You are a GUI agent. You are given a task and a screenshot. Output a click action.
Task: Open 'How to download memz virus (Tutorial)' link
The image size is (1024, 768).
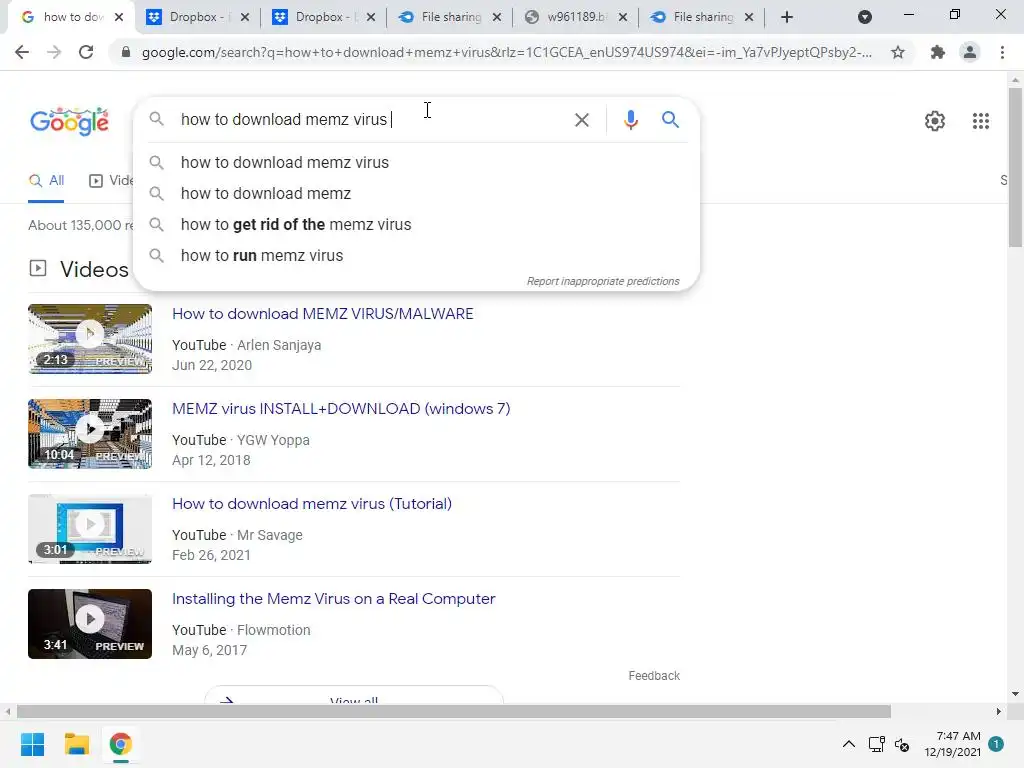(x=312, y=504)
